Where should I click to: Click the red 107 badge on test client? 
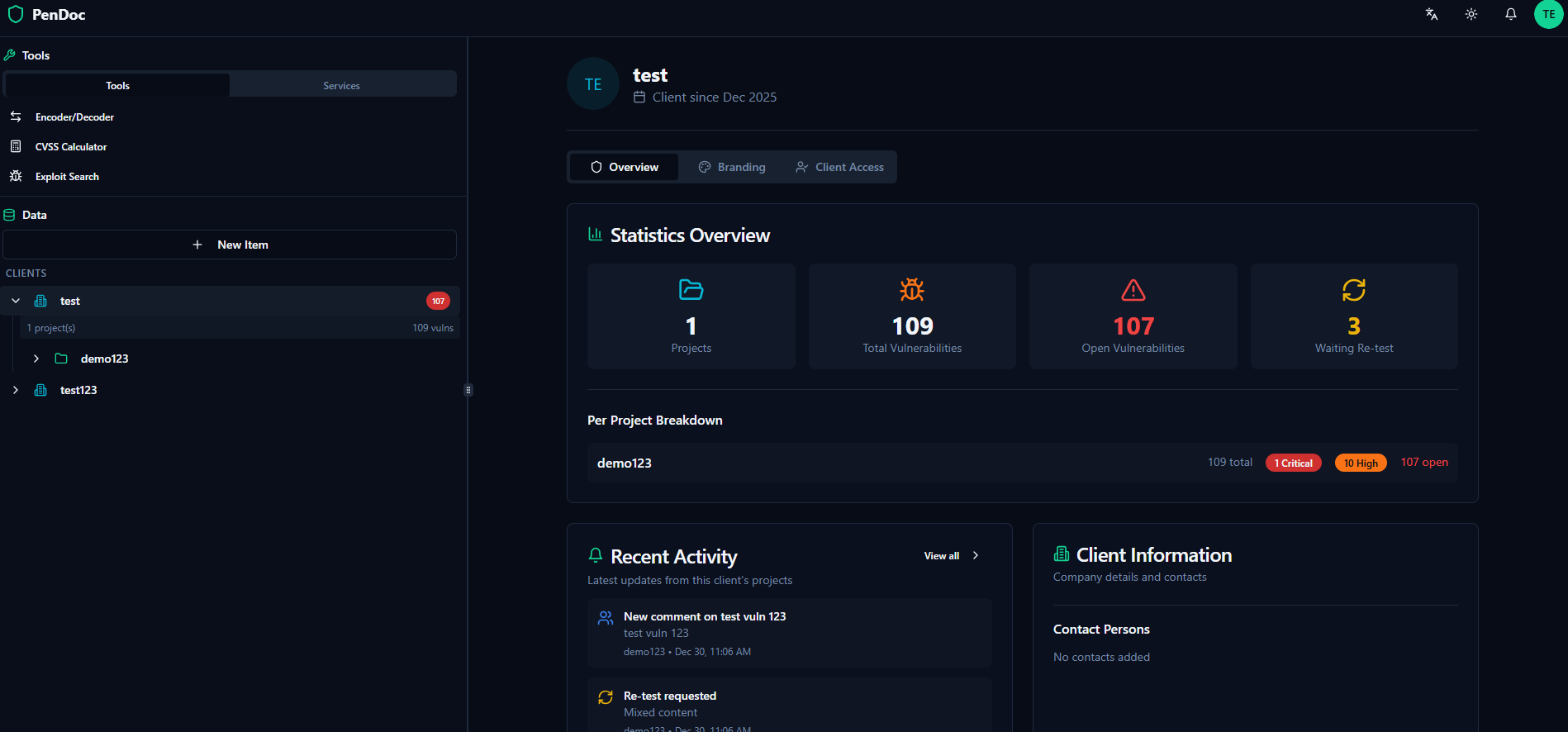tap(438, 301)
